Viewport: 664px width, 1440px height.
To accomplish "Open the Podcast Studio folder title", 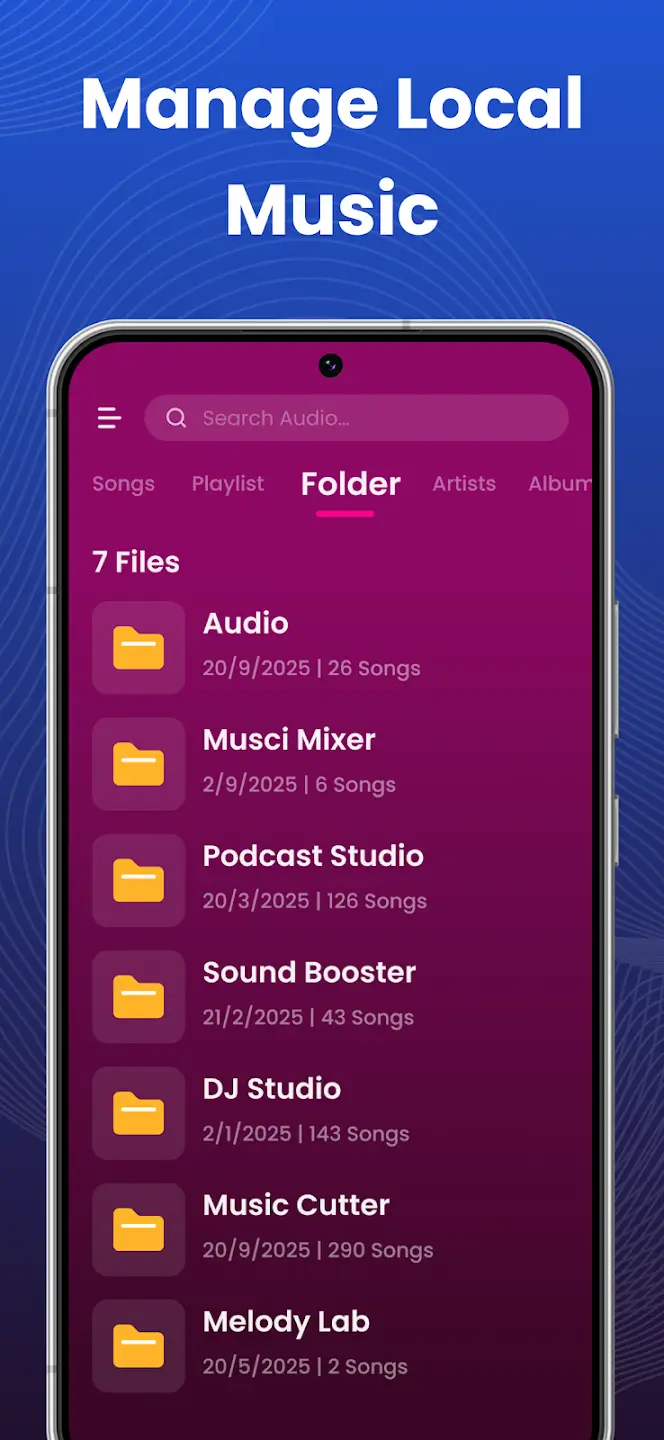I will tap(313, 856).
